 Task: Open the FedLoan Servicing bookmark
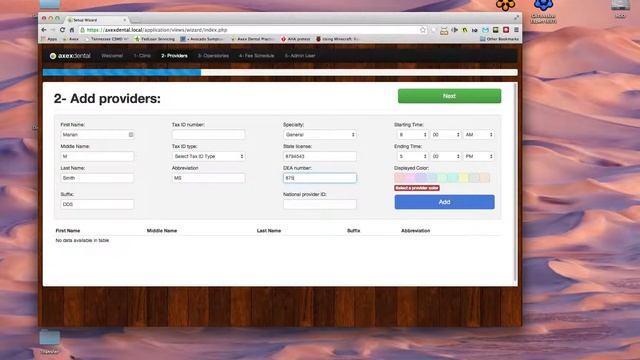click(154, 39)
